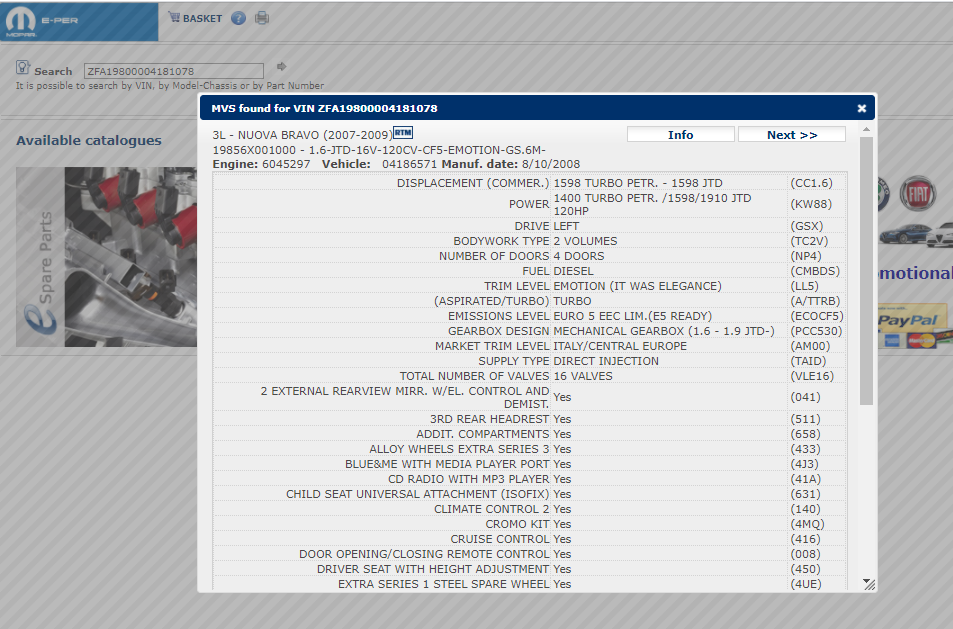Click EXTRA SERIES 1 STEEL SPARE WHEEL label

click(444, 584)
